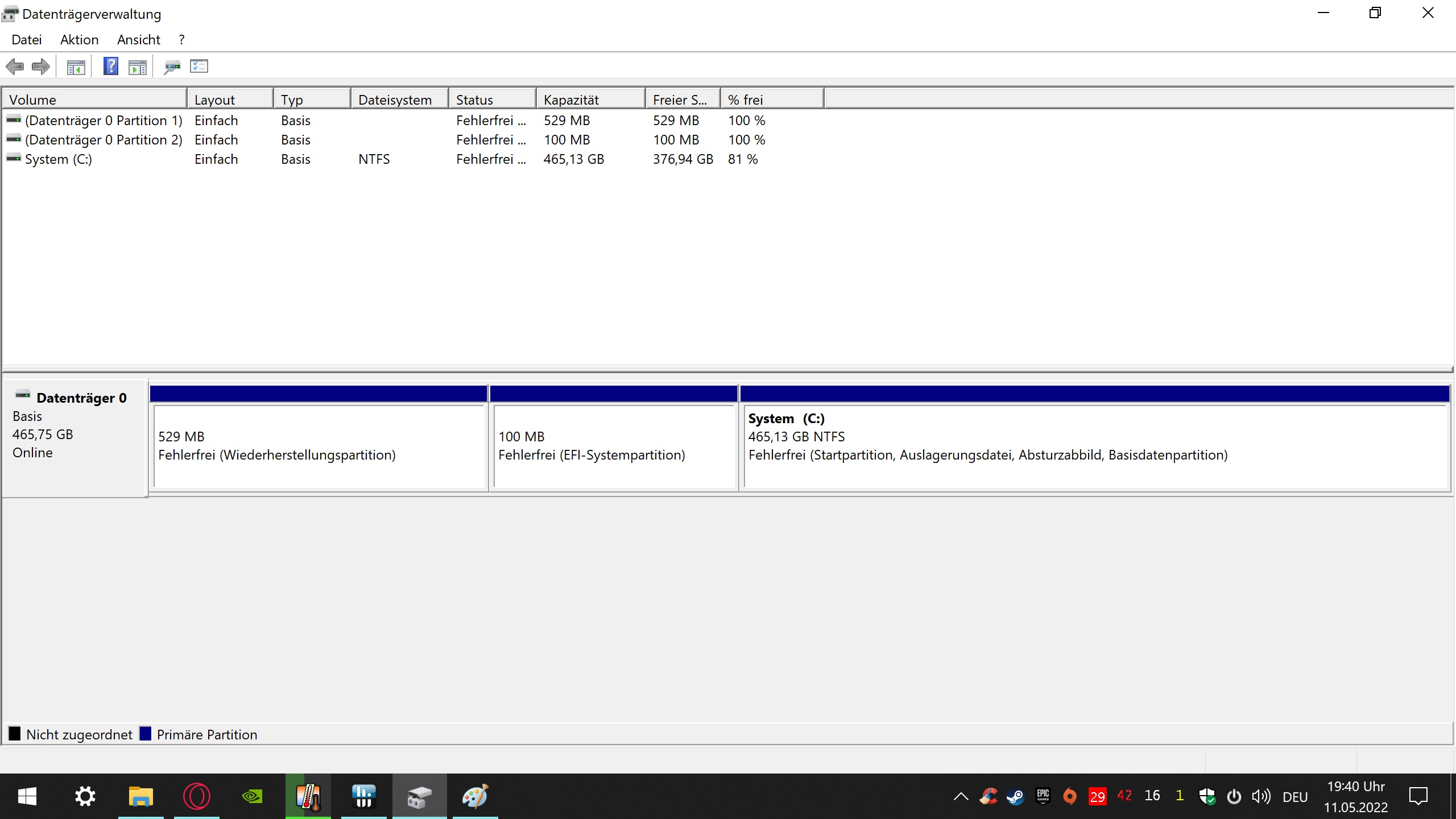Toggle the console tree pane icon

pyautogui.click(x=76, y=67)
